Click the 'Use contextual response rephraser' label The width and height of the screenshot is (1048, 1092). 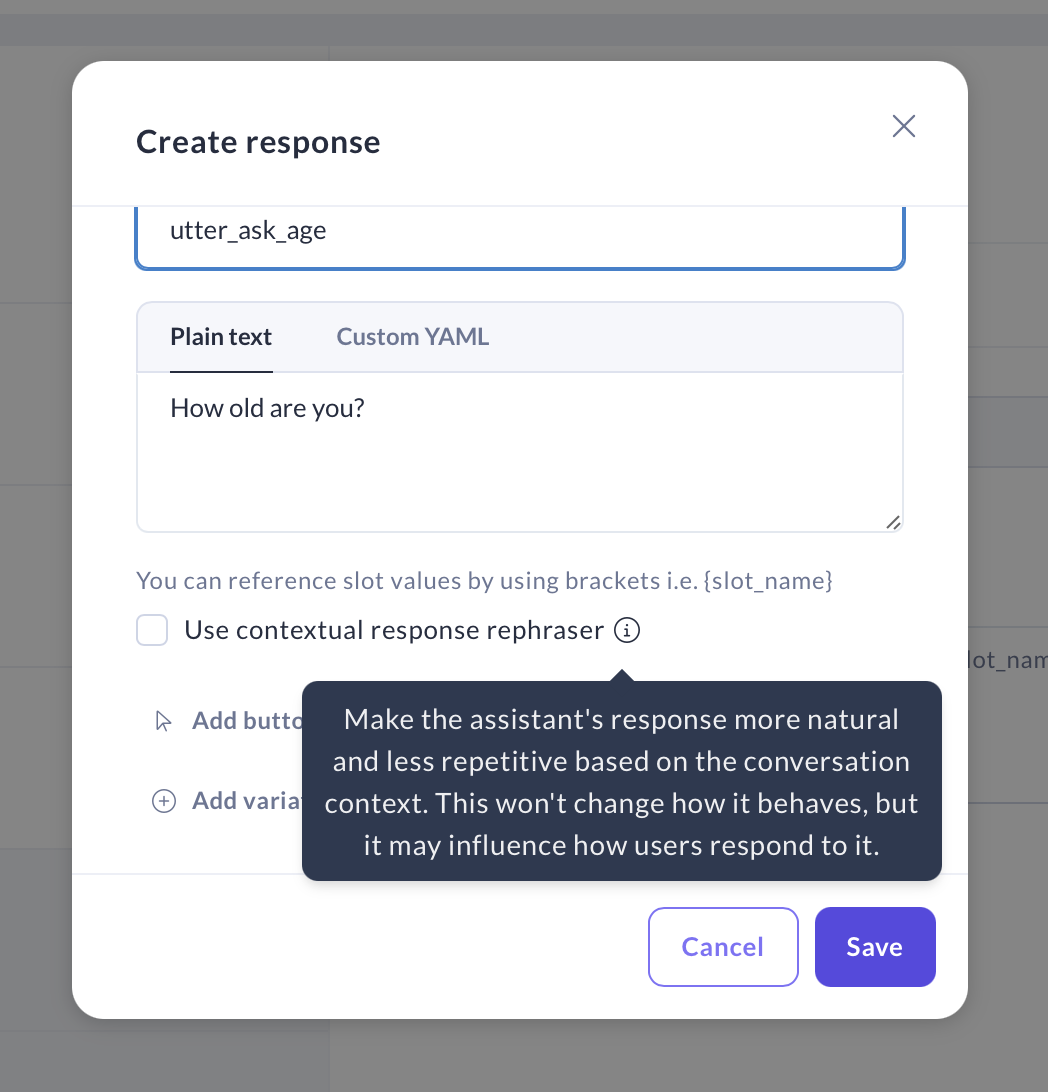(394, 631)
